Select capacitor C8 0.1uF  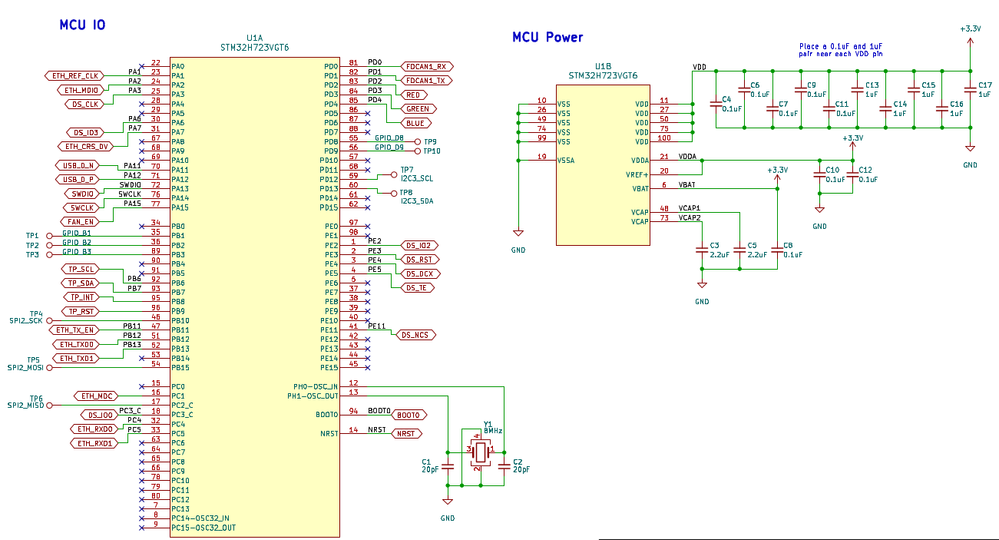click(x=777, y=251)
